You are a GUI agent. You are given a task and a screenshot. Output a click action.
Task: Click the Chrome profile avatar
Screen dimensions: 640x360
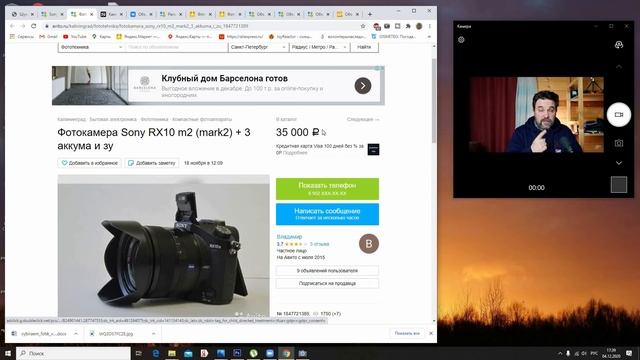click(419, 26)
